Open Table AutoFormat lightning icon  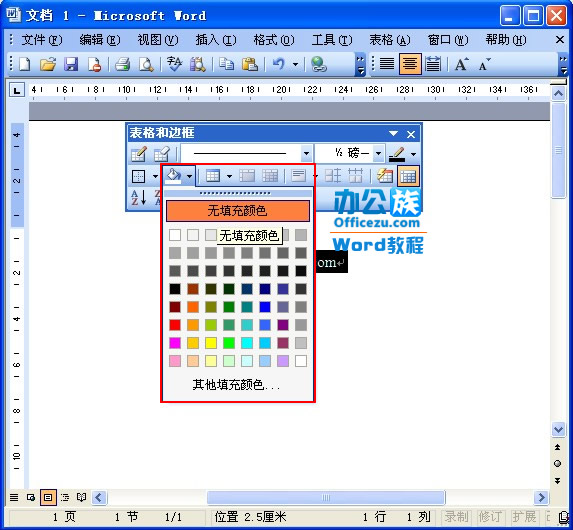[x=384, y=176]
